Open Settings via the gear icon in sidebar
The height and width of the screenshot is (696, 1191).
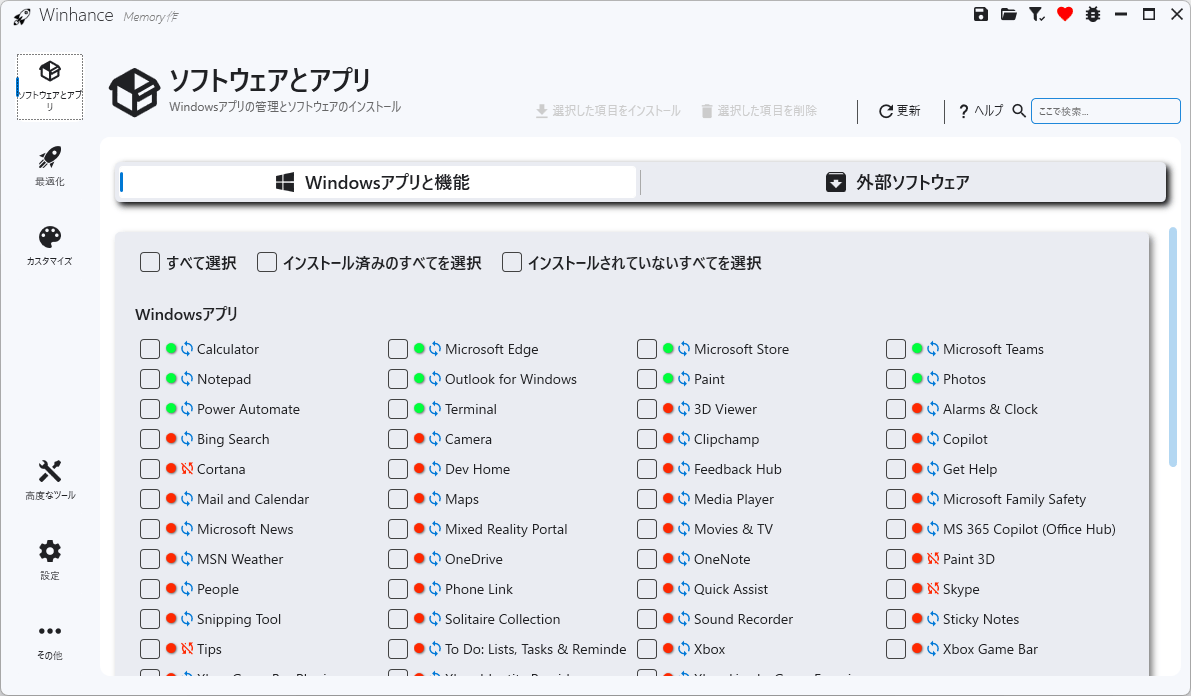click(50, 560)
